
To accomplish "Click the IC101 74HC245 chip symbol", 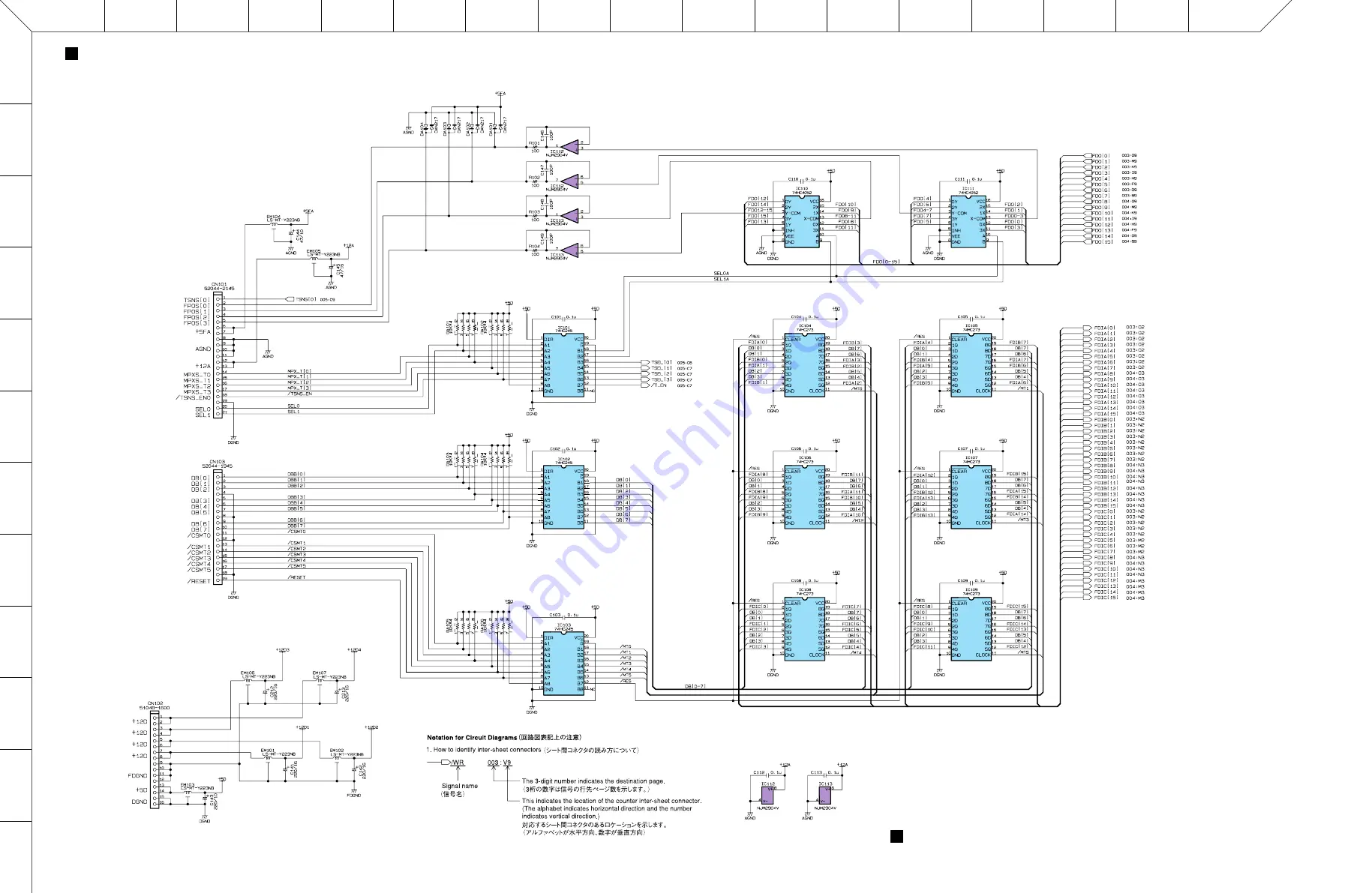I will (563, 365).
